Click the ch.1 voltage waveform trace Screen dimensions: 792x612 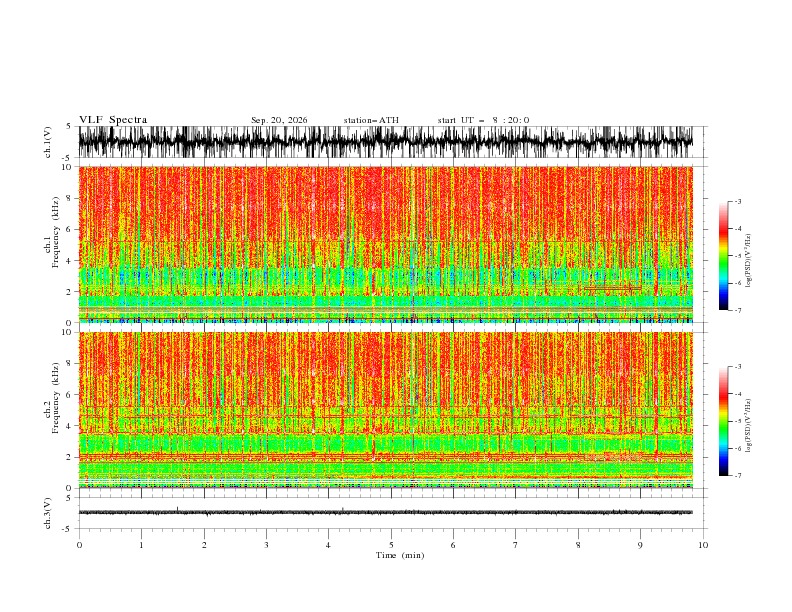(x=385, y=142)
